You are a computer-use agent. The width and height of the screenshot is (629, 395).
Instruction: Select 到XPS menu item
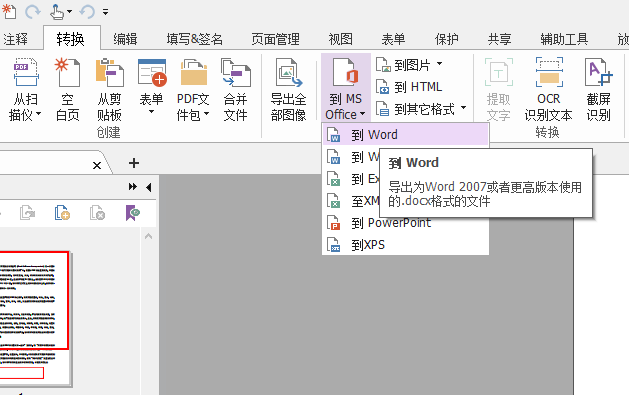click(405, 245)
